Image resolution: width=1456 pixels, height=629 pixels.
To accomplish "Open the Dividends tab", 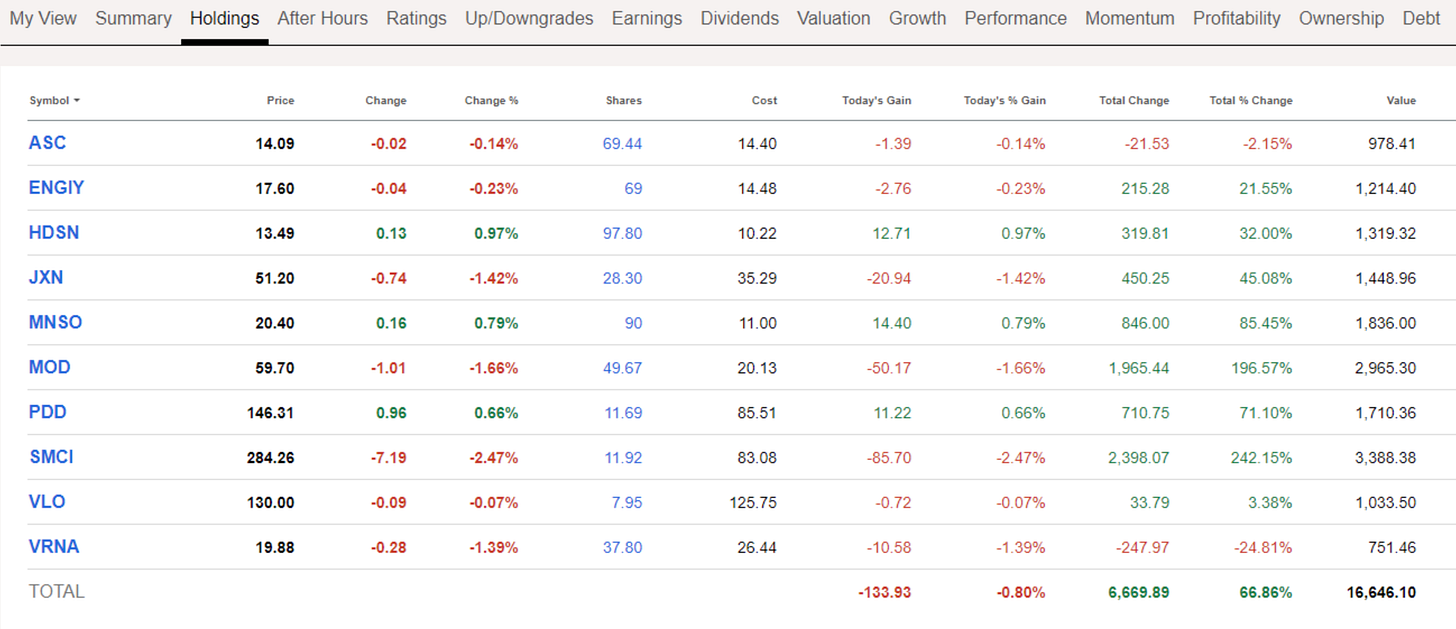I will 739,18.
